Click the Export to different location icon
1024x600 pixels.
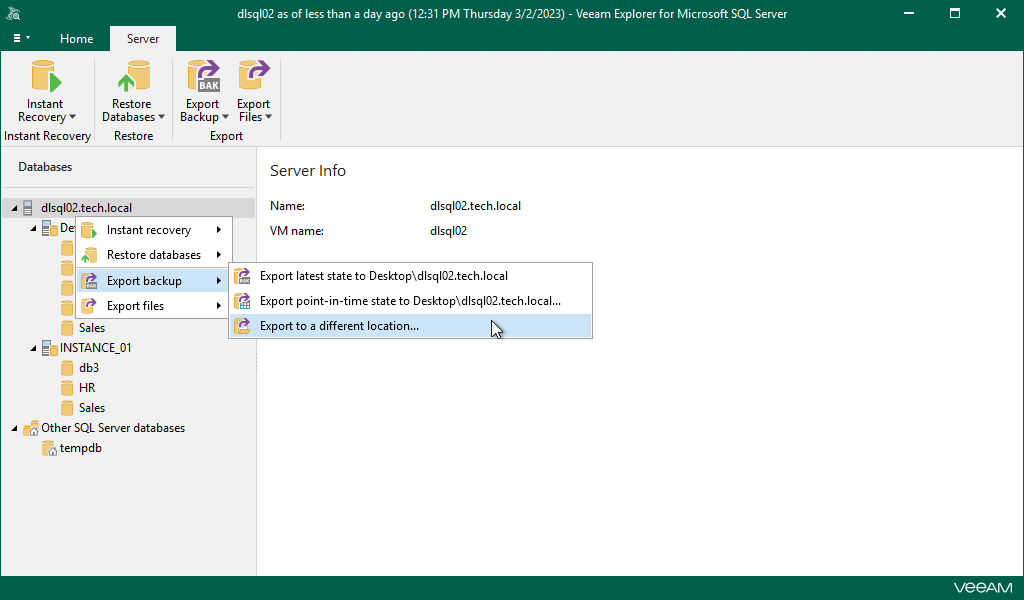242,326
